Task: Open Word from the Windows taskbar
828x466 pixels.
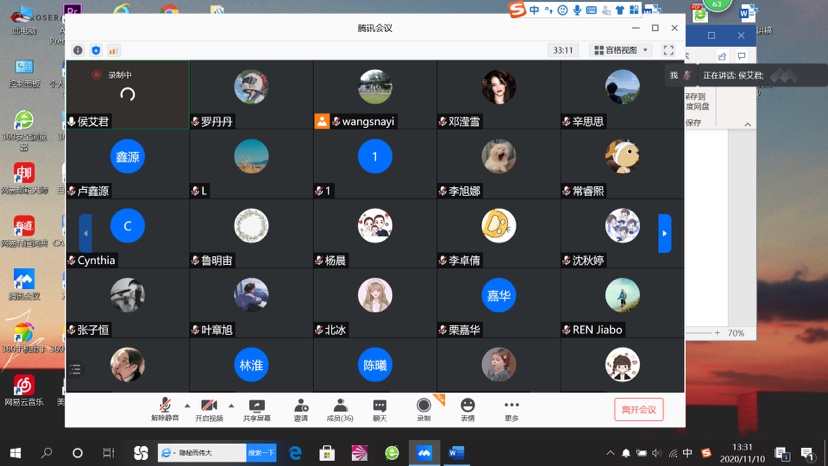Action: coord(456,453)
